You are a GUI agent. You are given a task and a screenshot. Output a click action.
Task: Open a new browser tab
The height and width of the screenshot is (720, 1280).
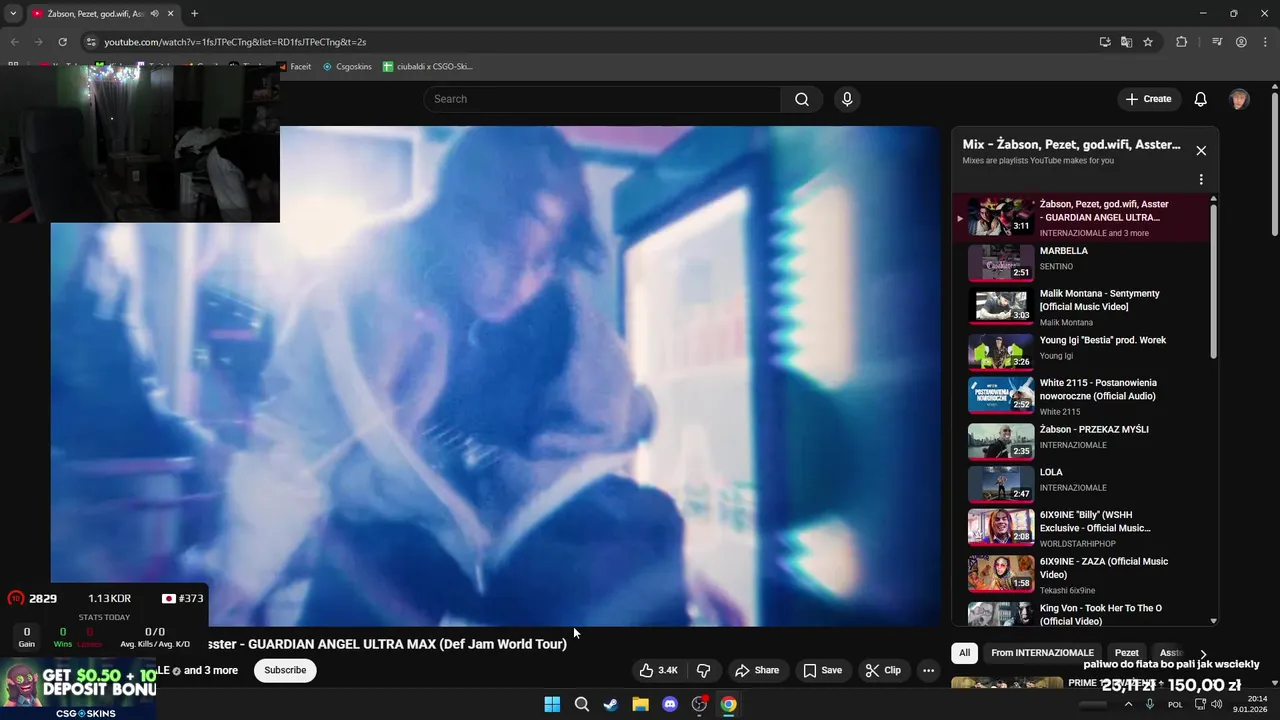(x=194, y=14)
